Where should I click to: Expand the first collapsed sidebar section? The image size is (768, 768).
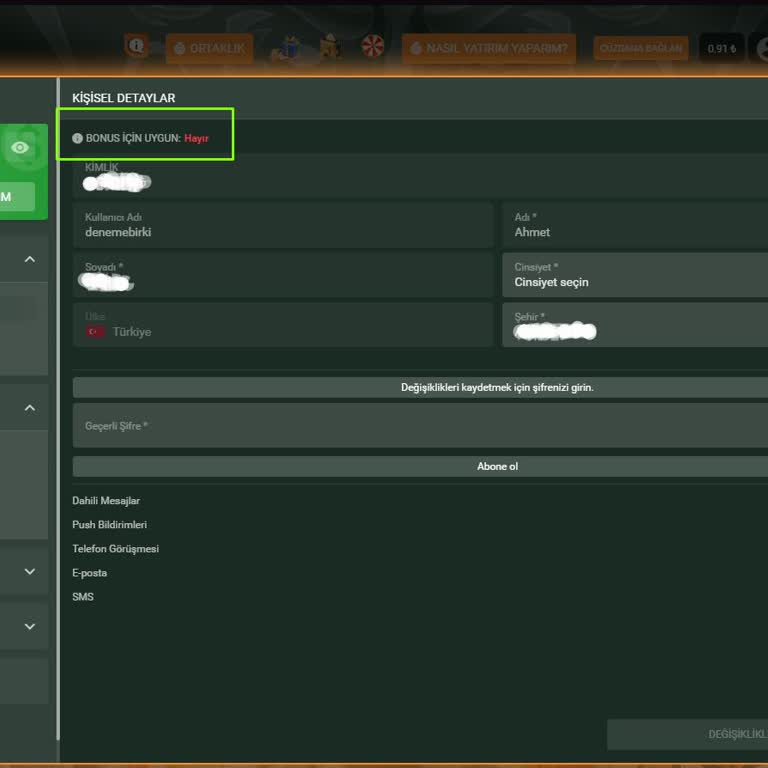pyautogui.click(x=29, y=571)
